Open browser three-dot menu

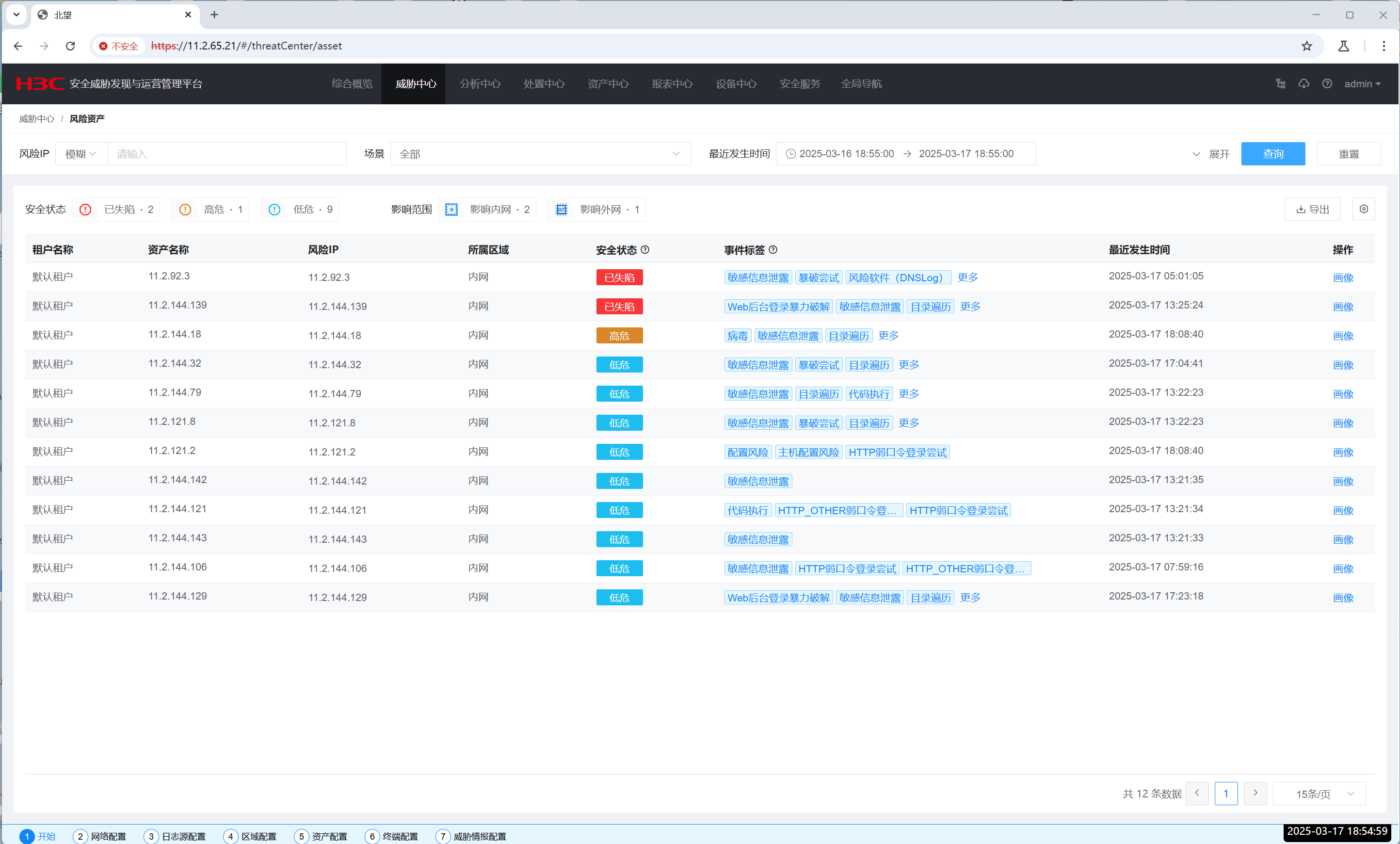[1384, 46]
